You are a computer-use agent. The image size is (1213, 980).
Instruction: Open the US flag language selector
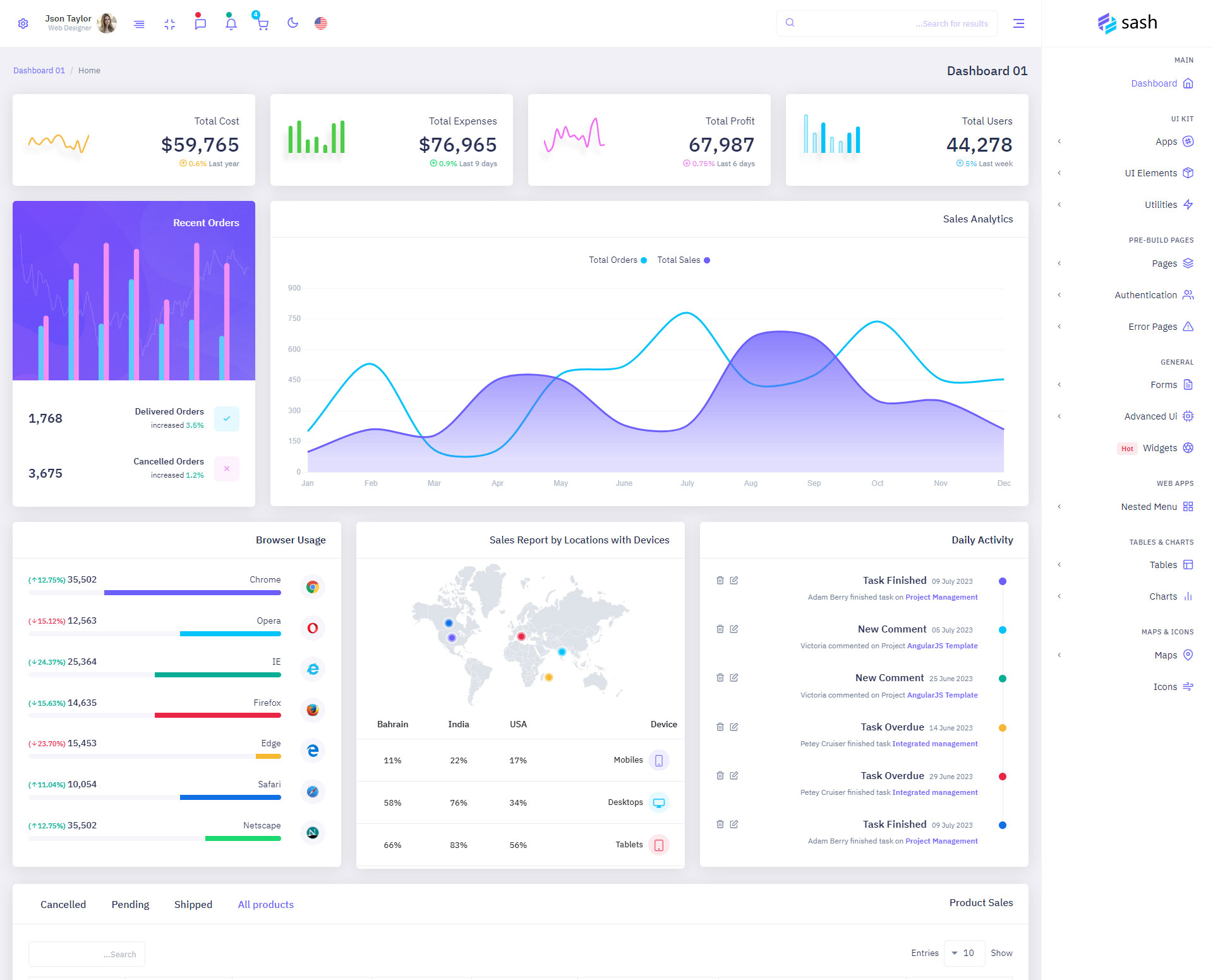321,23
